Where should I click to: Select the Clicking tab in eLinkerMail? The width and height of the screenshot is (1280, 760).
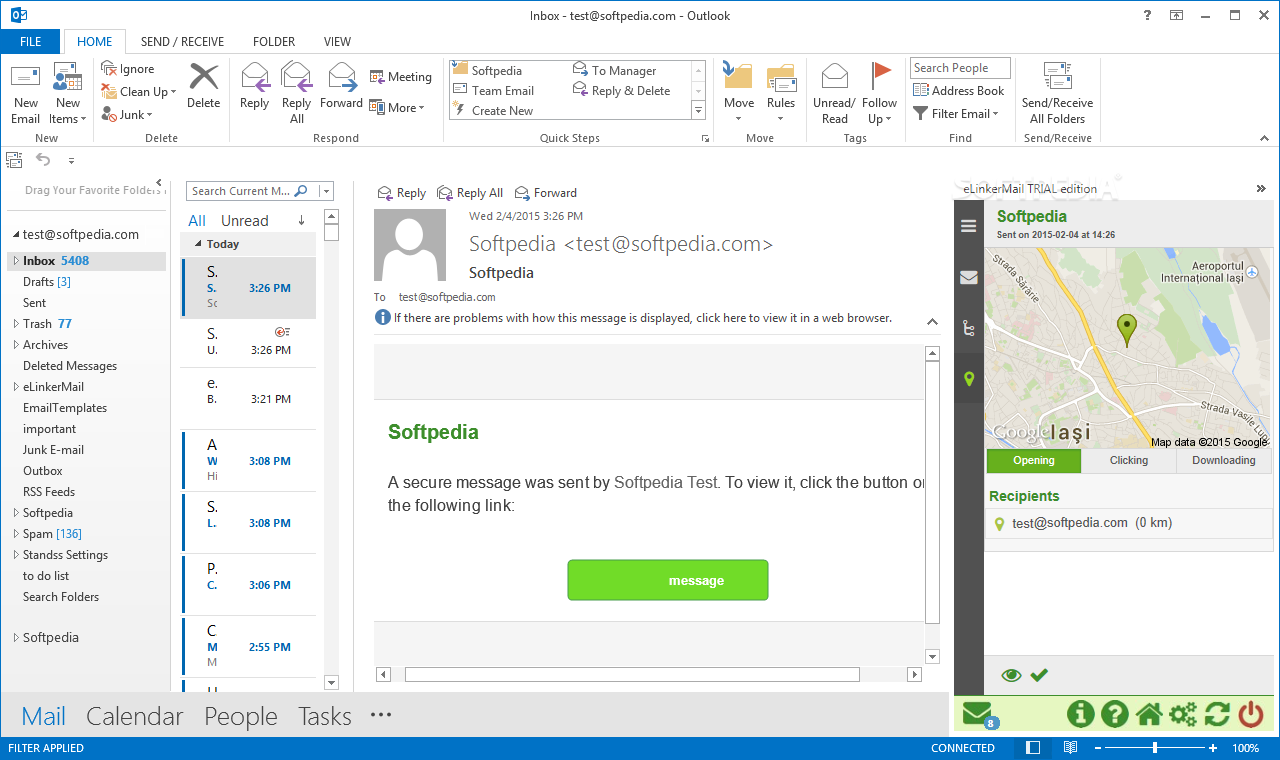click(x=1129, y=461)
